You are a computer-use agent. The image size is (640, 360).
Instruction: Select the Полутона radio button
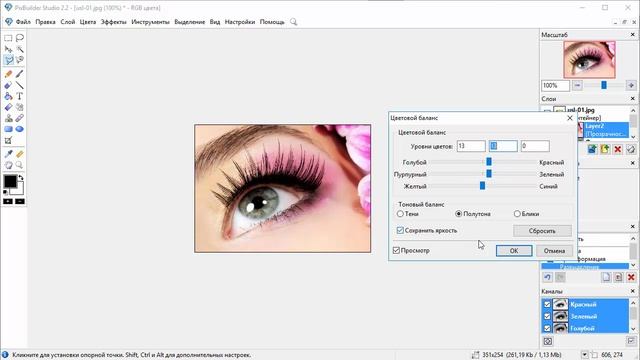coord(458,213)
